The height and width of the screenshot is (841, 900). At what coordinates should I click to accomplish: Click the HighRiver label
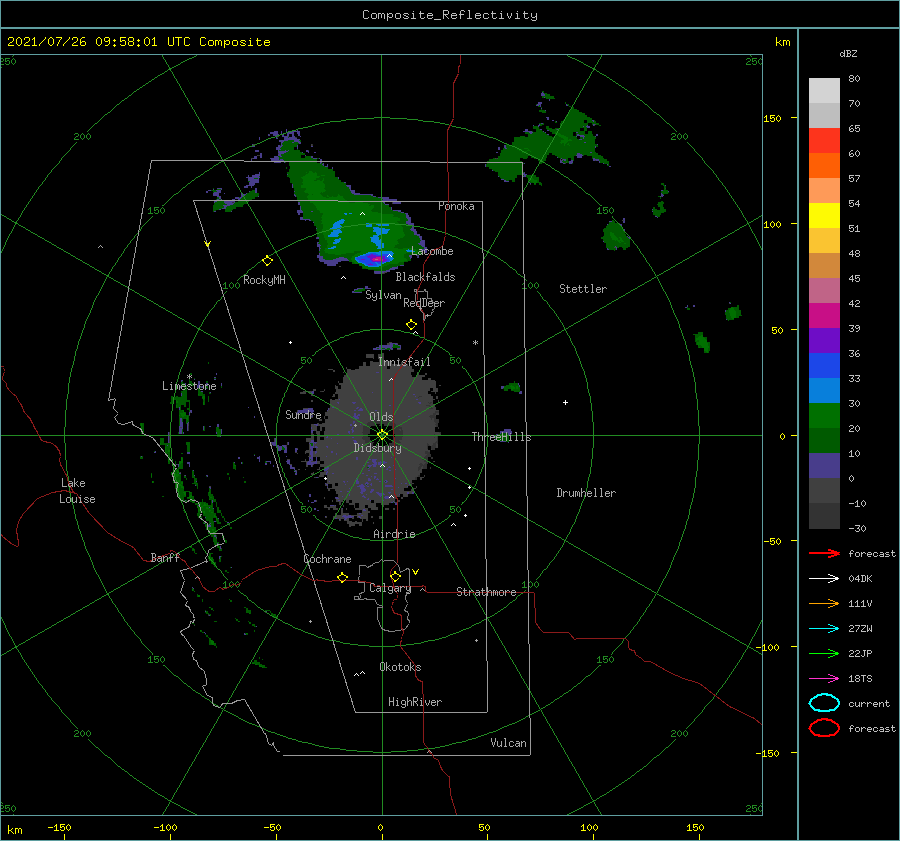coord(415,702)
